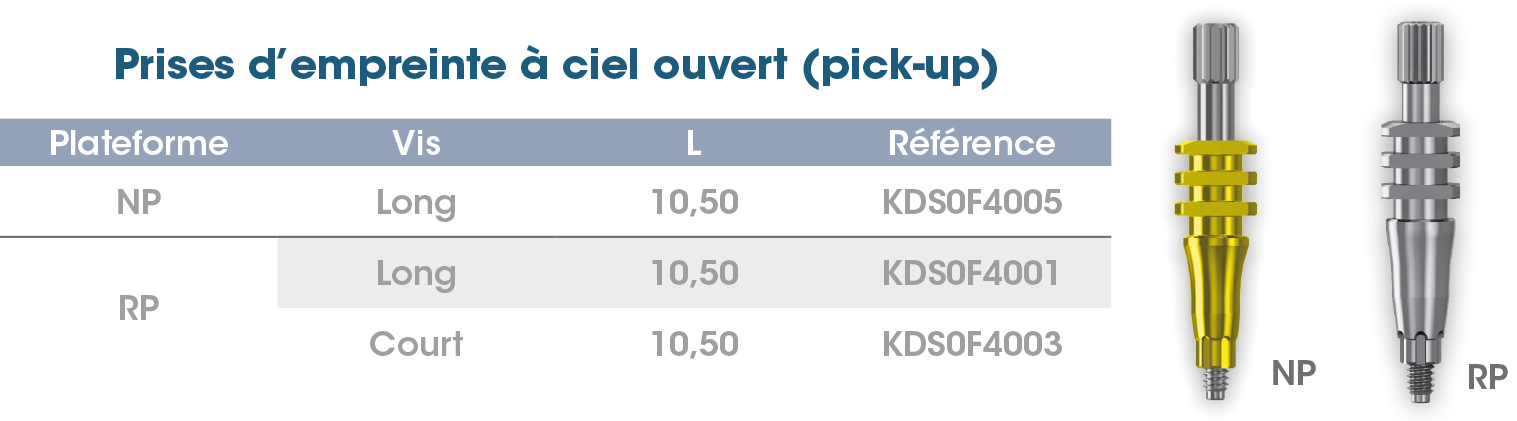
Task: Click the Plateforme column header
Action: coord(139,143)
